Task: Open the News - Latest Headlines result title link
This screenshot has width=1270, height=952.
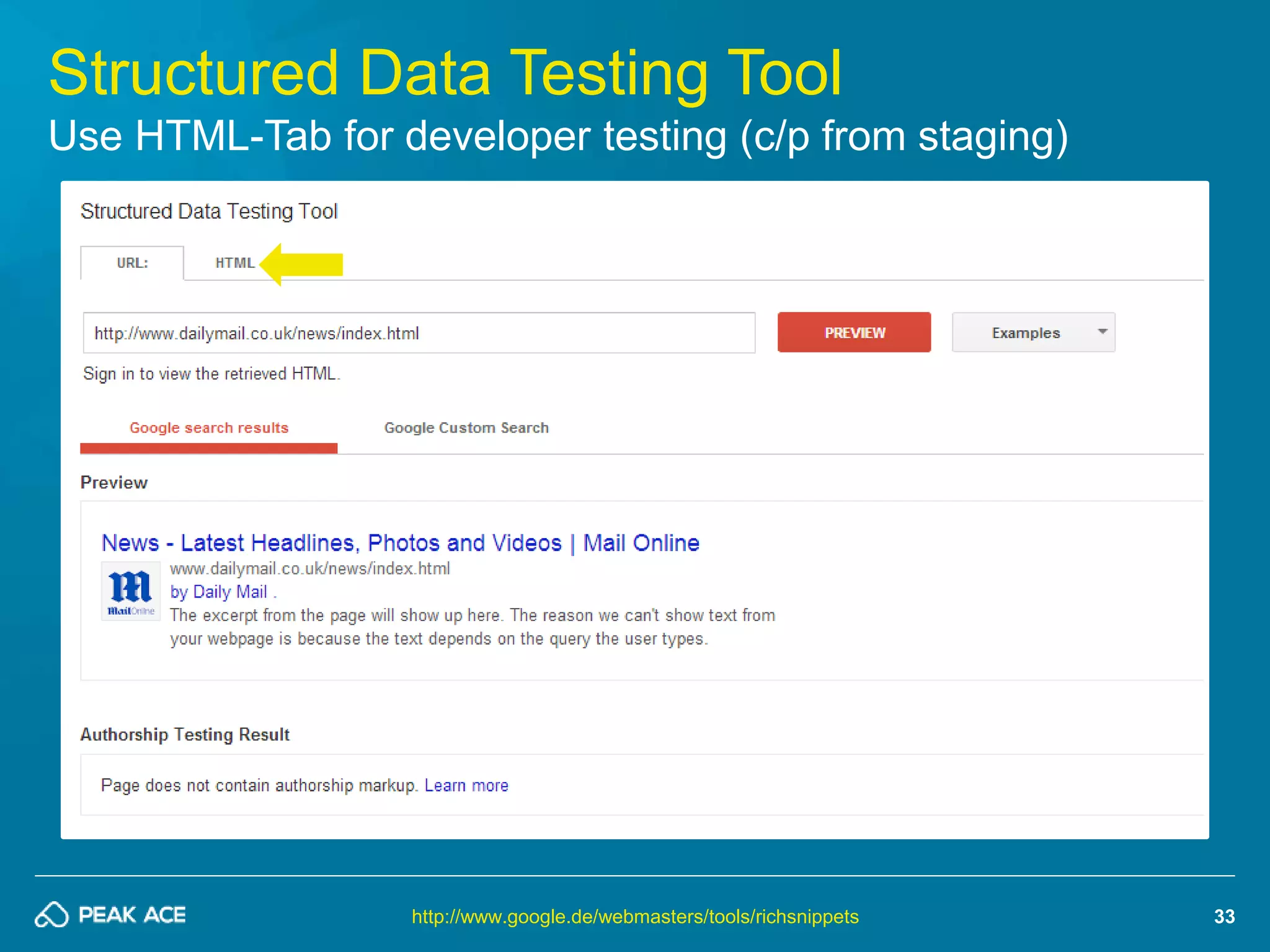Action: point(401,543)
